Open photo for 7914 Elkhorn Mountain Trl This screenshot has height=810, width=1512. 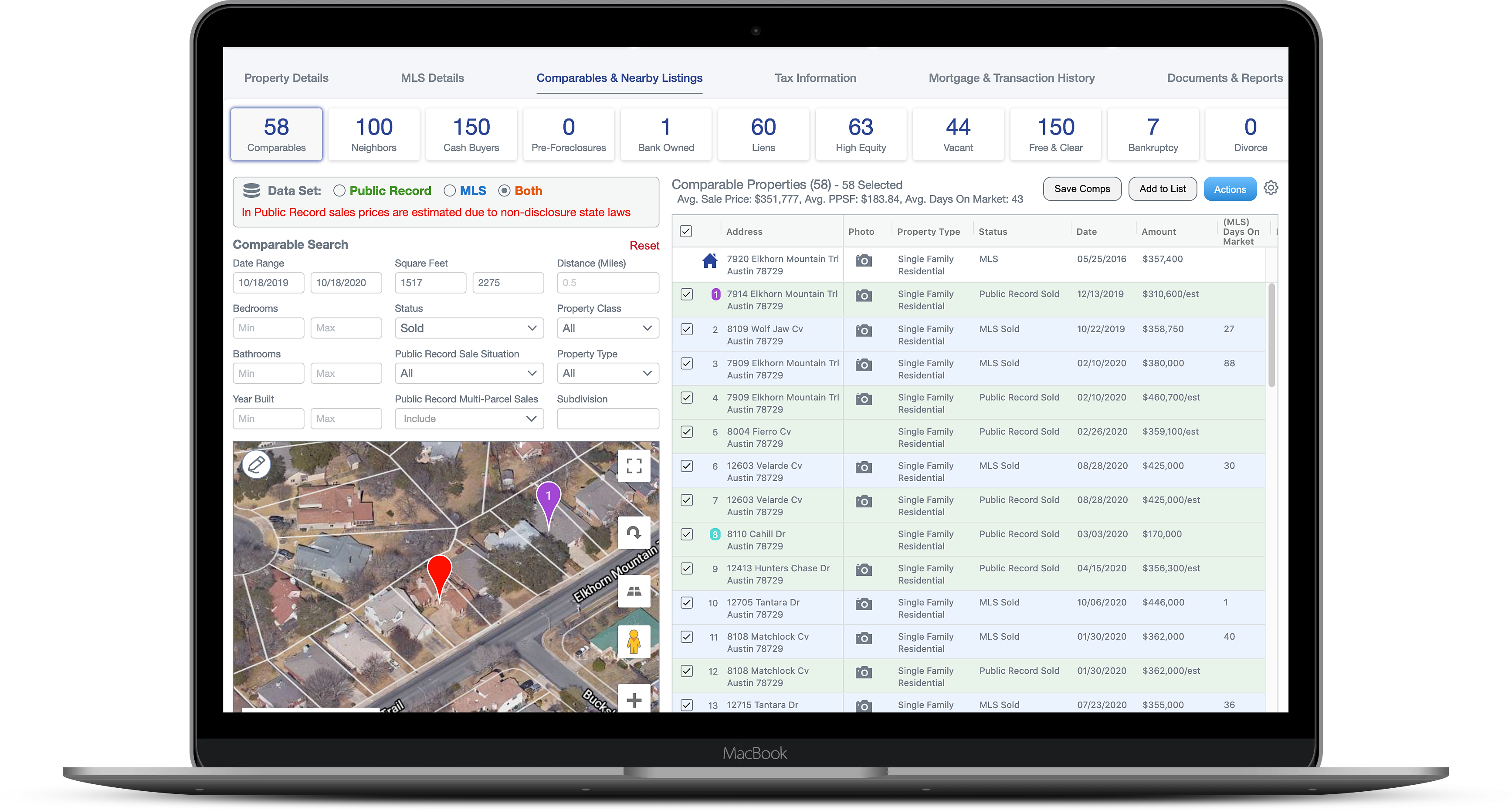[864, 296]
